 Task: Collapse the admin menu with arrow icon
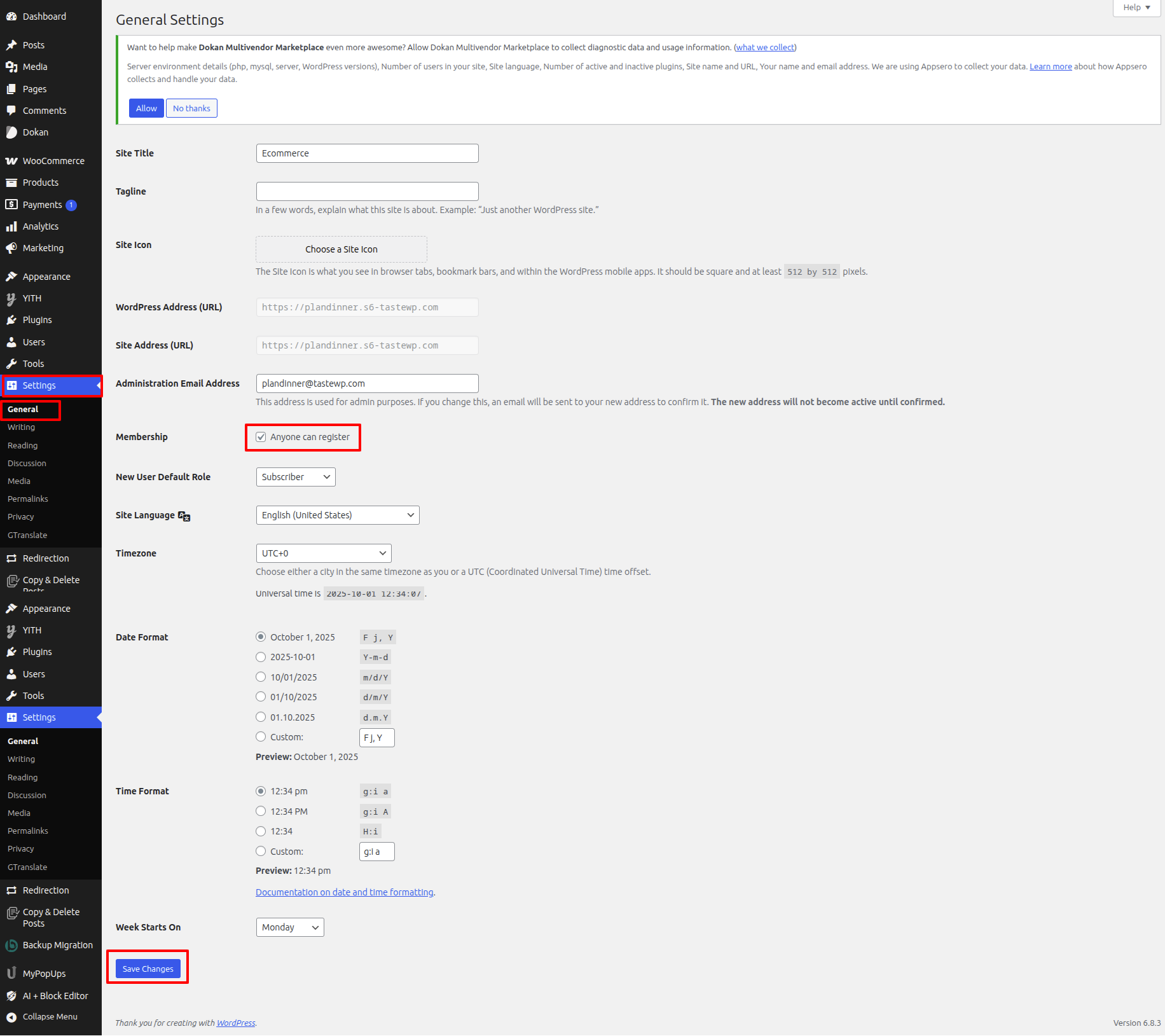pyautogui.click(x=11, y=1017)
